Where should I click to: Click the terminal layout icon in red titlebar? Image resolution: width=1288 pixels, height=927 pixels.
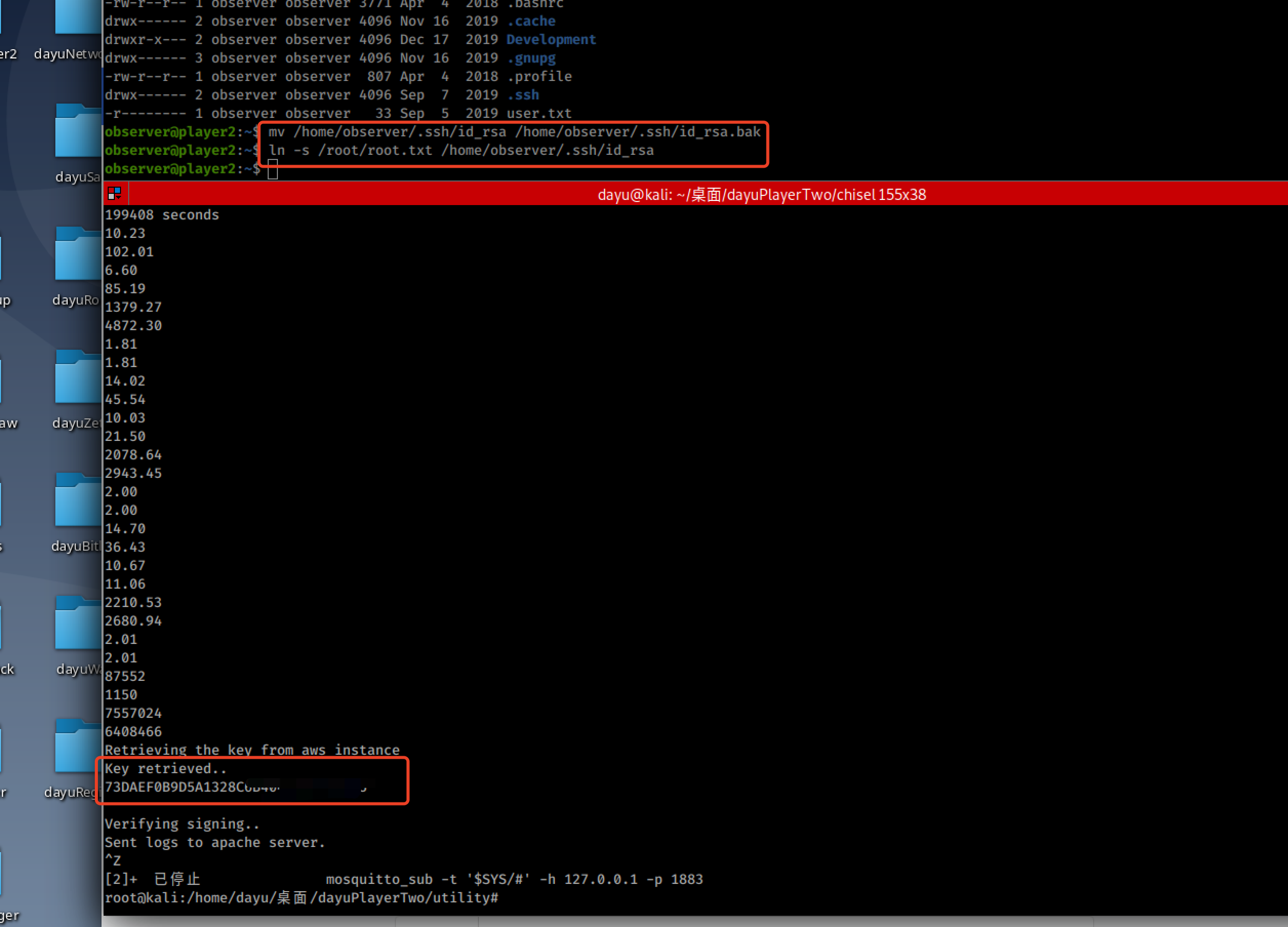[114, 194]
